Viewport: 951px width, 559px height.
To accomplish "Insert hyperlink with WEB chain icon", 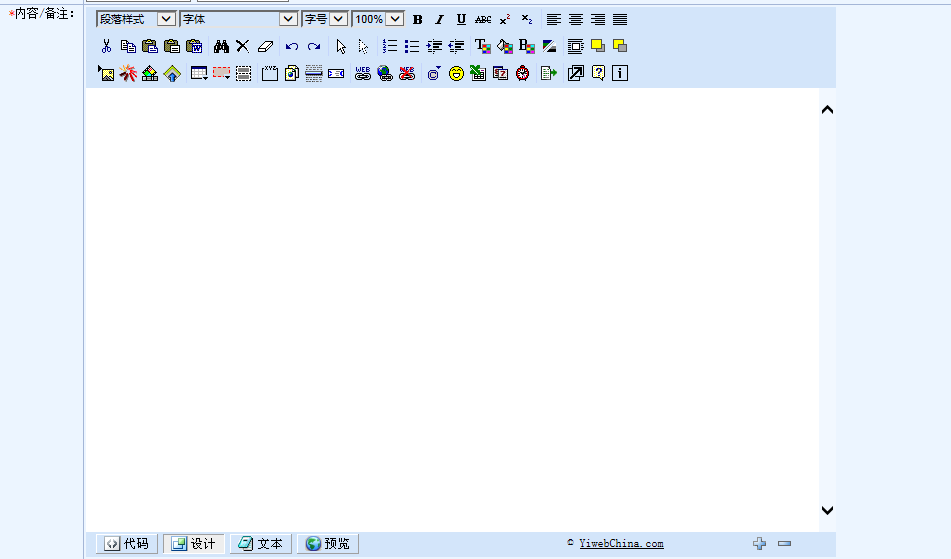I will coord(363,73).
